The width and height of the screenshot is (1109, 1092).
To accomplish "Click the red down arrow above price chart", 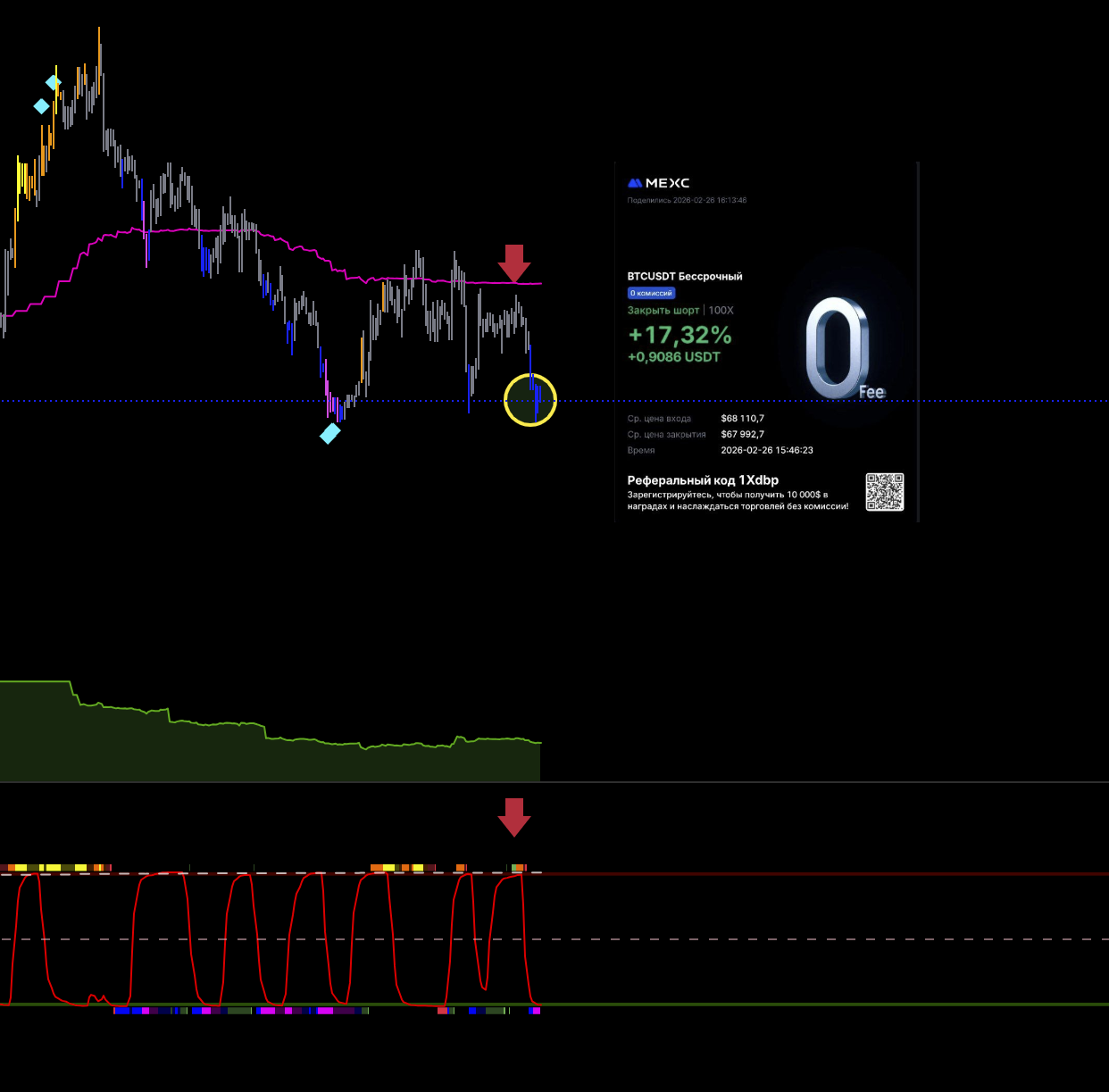I will [514, 263].
